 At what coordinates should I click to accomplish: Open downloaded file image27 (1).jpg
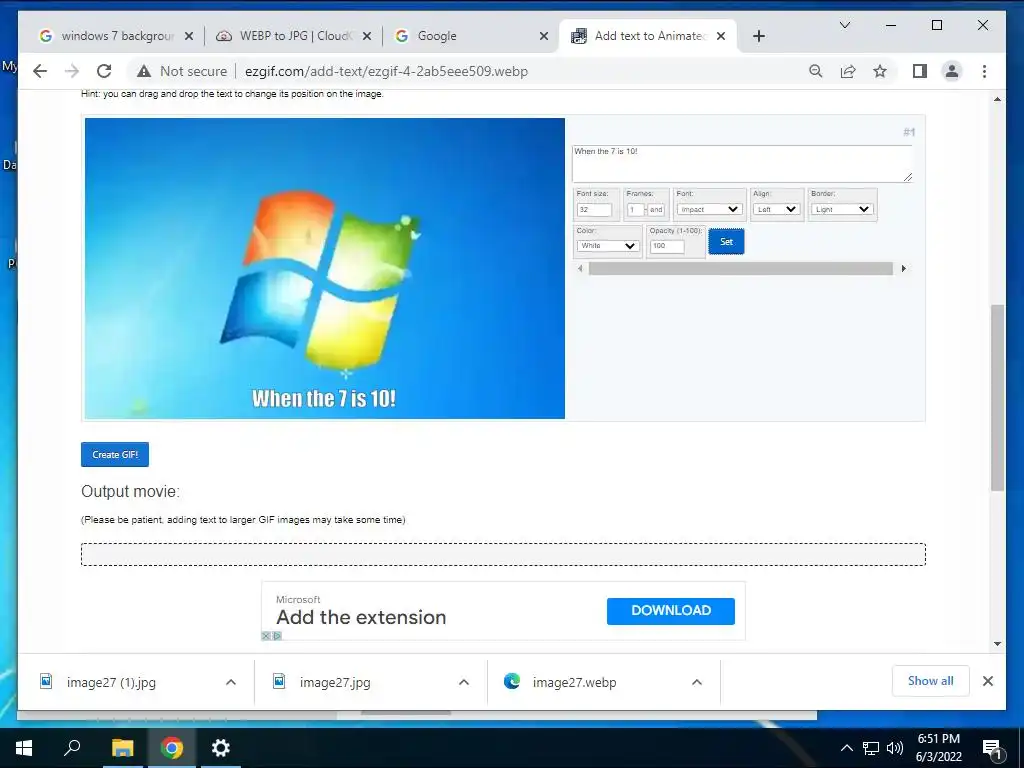point(111,682)
